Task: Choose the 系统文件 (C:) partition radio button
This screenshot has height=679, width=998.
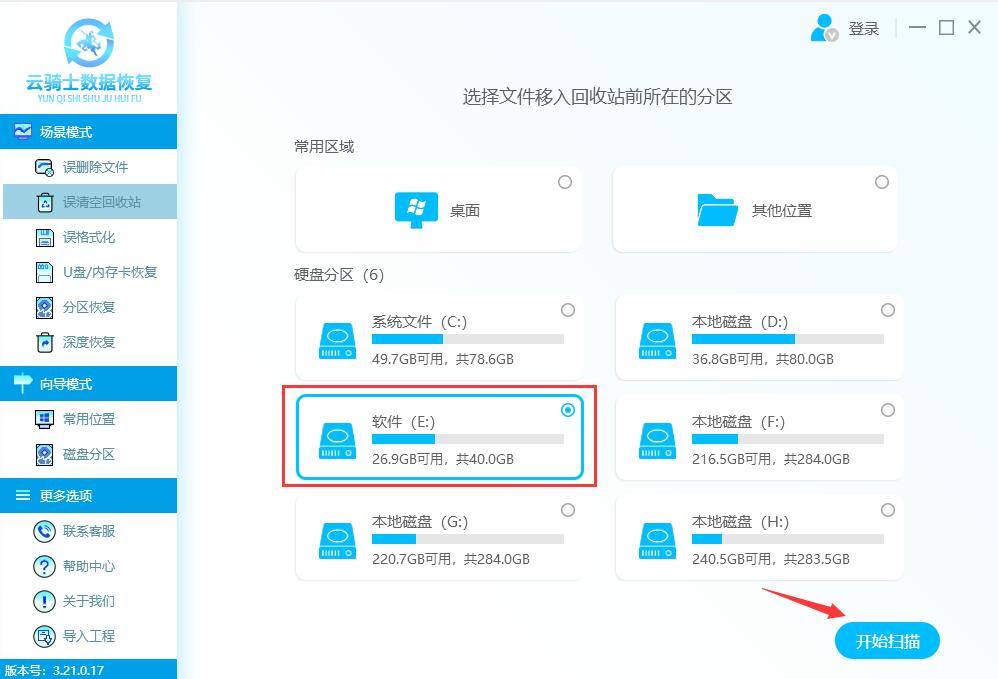Action: click(x=566, y=310)
